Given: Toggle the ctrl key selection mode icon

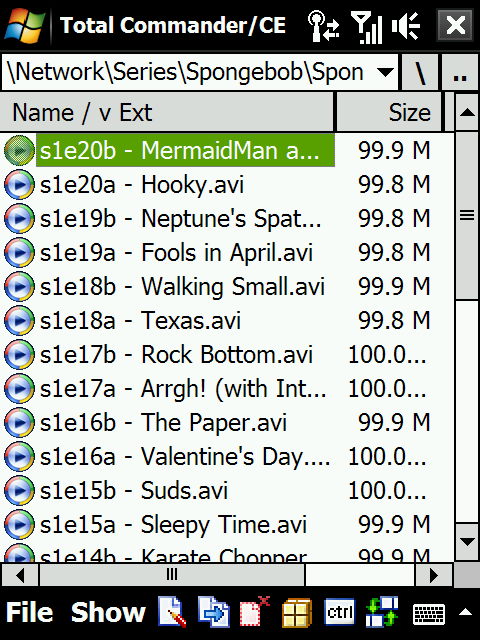Looking at the screenshot, I should [x=340, y=612].
